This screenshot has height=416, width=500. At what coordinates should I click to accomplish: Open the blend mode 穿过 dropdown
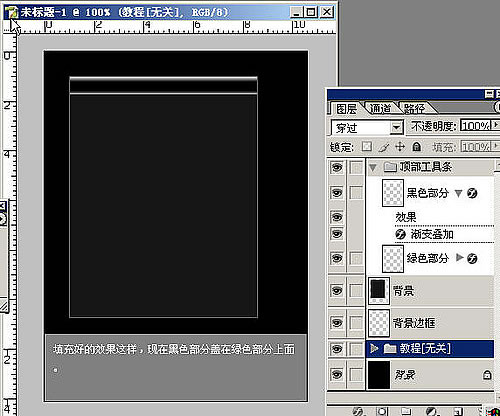coord(396,127)
